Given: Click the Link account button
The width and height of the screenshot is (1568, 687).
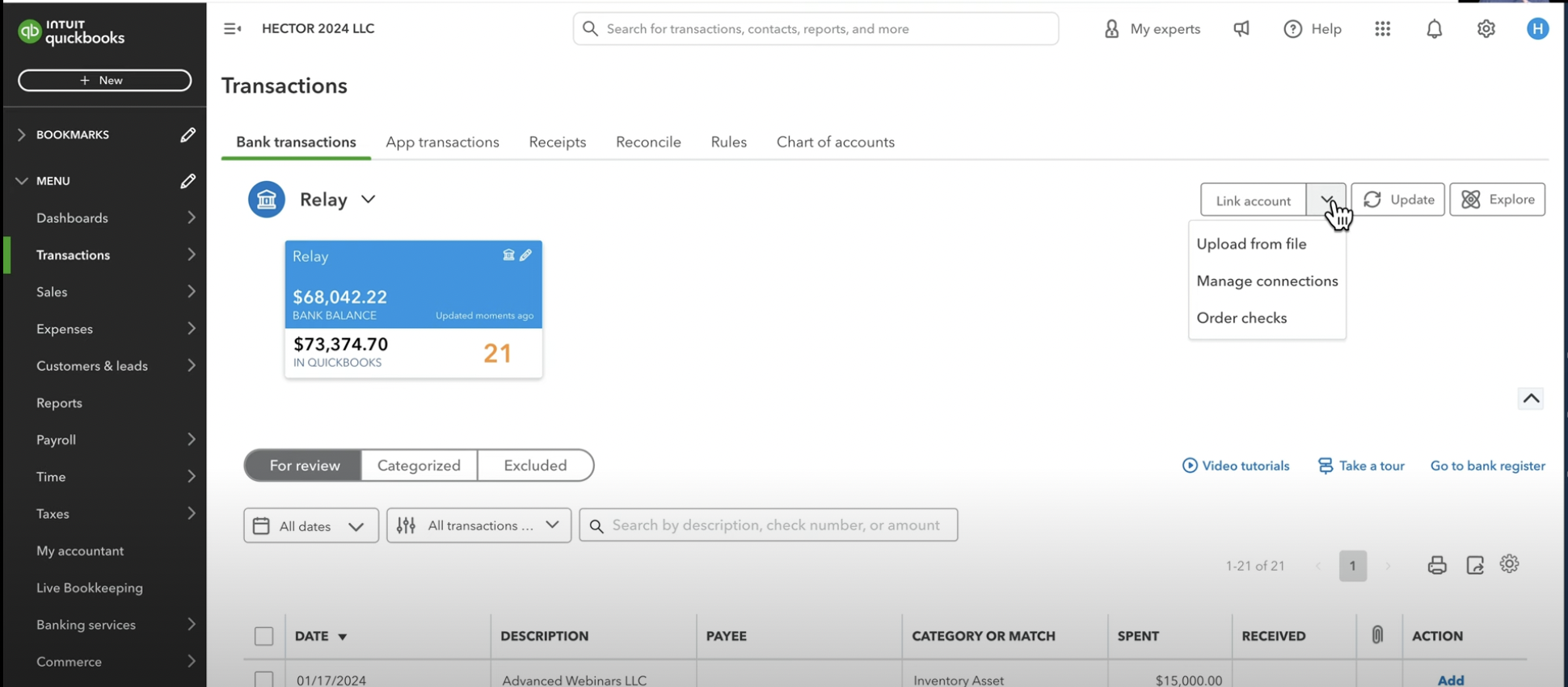Looking at the screenshot, I should pyautogui.click(x=1253, y=200).
